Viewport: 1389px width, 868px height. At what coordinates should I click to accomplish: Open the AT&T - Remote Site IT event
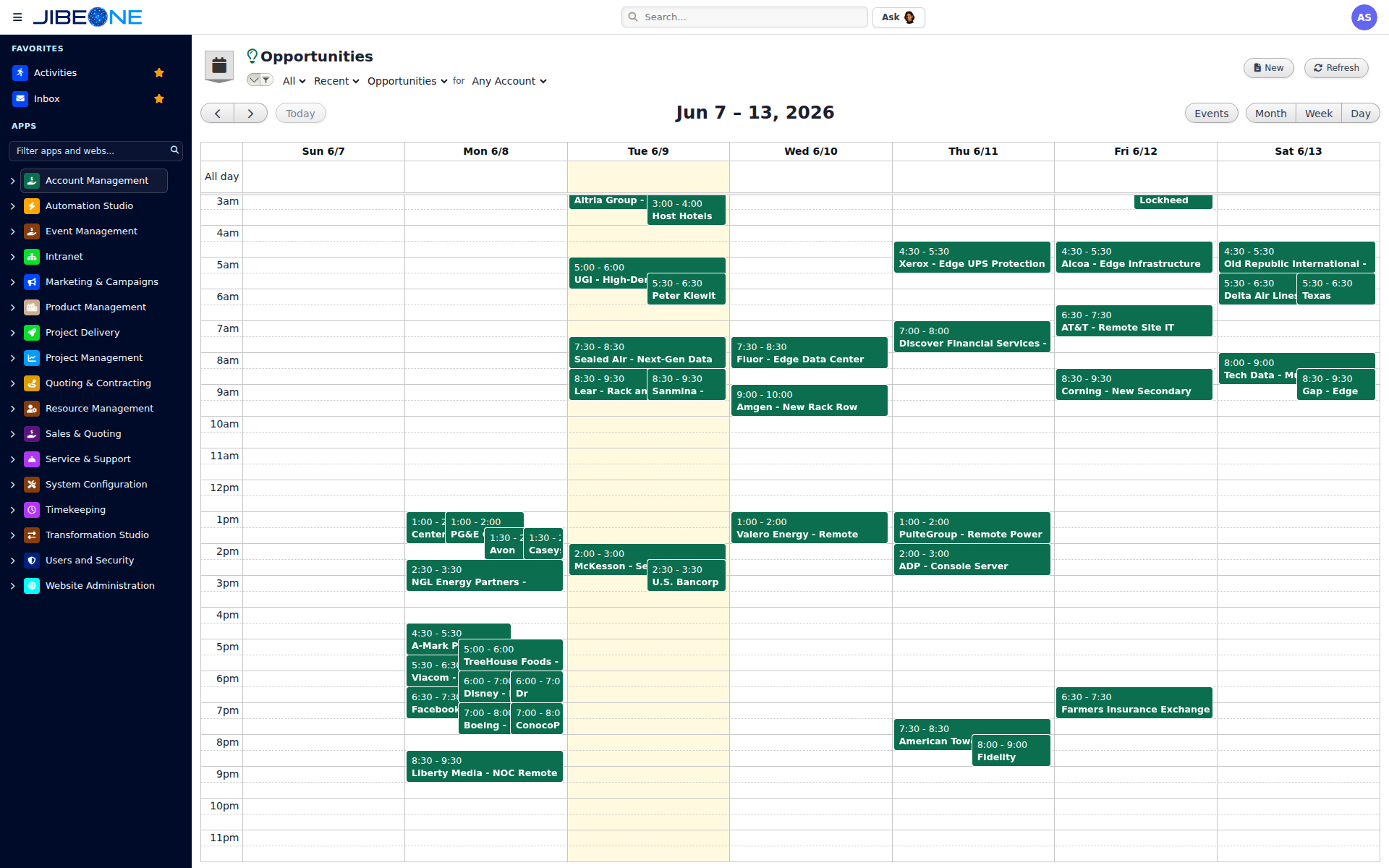[1134, 320]
